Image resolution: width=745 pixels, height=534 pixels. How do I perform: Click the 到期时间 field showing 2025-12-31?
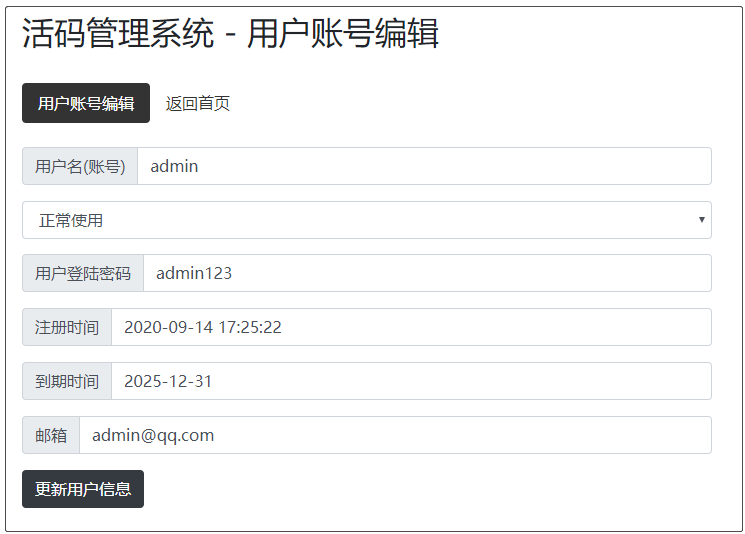coord(410,381)
